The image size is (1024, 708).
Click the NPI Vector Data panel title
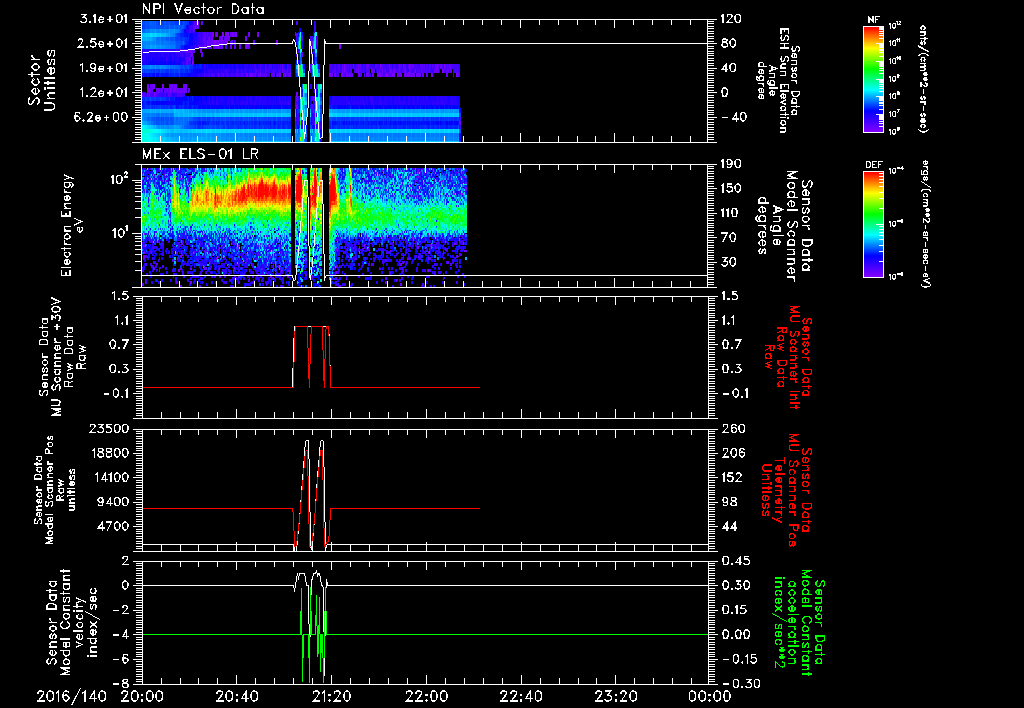tap(203, 9)
